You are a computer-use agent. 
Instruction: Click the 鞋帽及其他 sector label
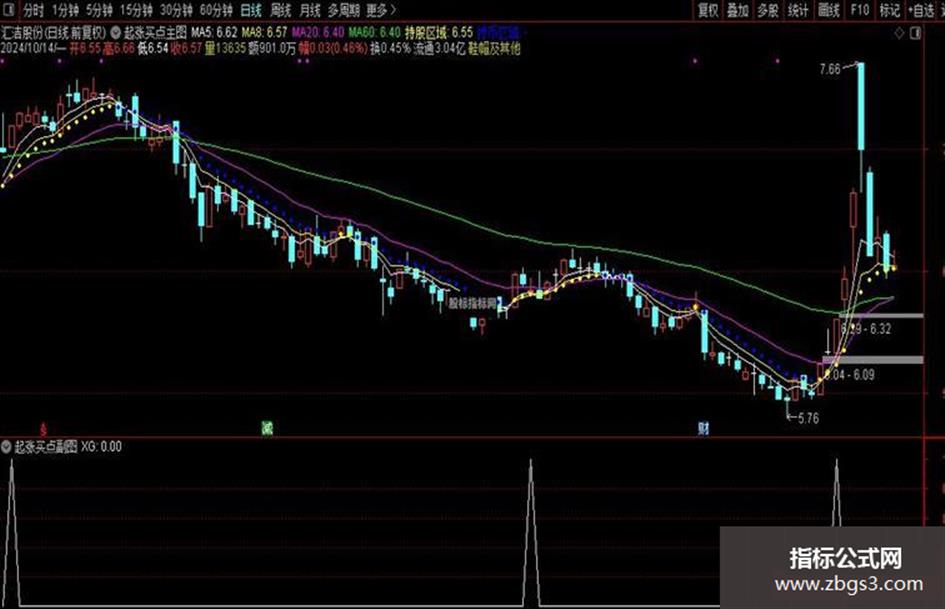pyautogui.click(x=494, y=48)
